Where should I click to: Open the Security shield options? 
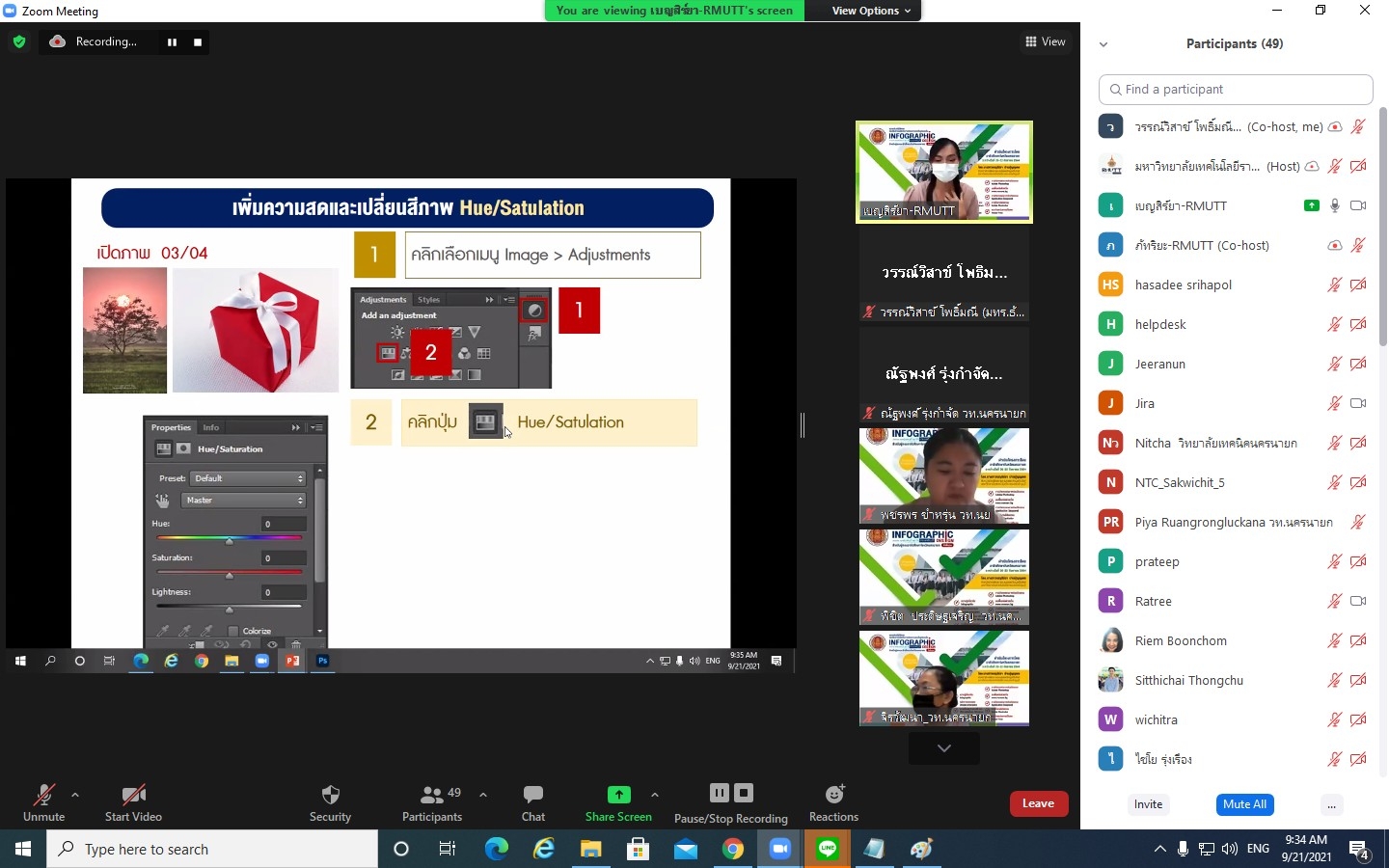[x=330, y=802]
